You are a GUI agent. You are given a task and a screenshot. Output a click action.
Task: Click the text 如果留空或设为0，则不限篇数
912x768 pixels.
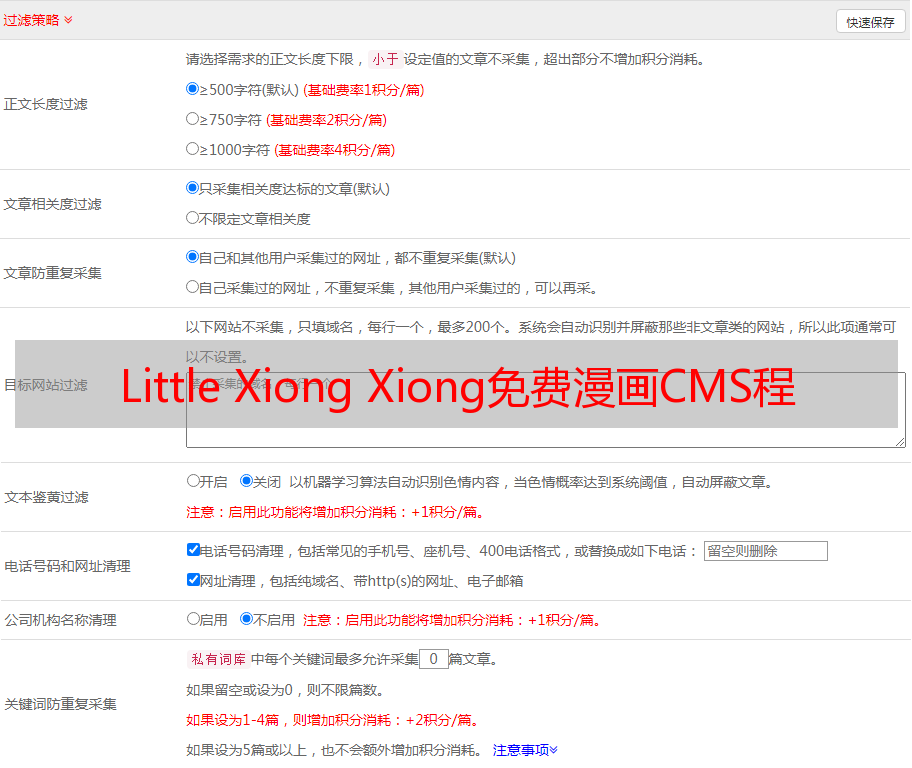(285, 690)
